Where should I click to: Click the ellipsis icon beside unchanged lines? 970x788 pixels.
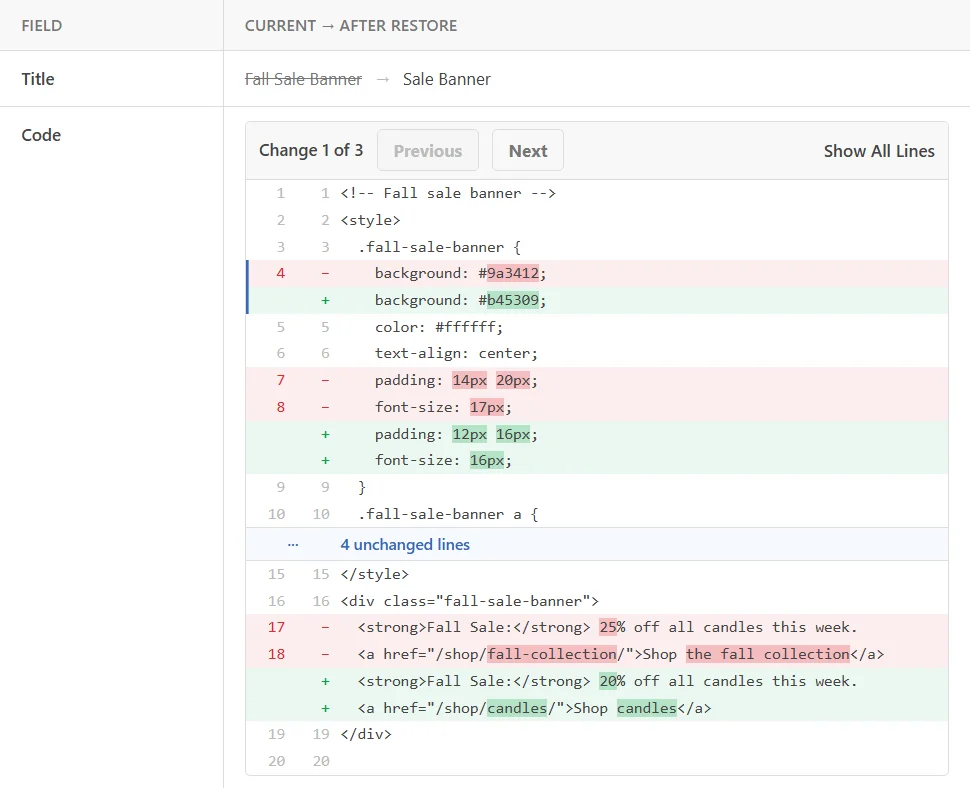(293, 545)
